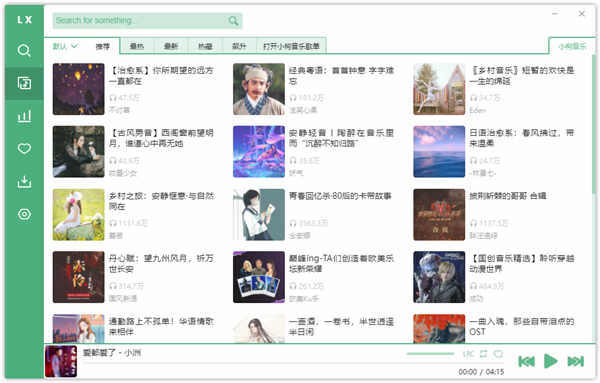The height and width of the screenshot is (383, 600).
Task: Click the now-playing song title text
Action: pyautogui.click(x=112, y=353)
